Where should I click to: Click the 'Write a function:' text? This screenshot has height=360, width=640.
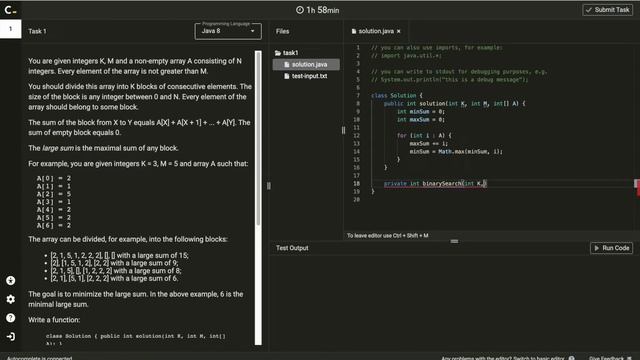(x=54, y=320)
